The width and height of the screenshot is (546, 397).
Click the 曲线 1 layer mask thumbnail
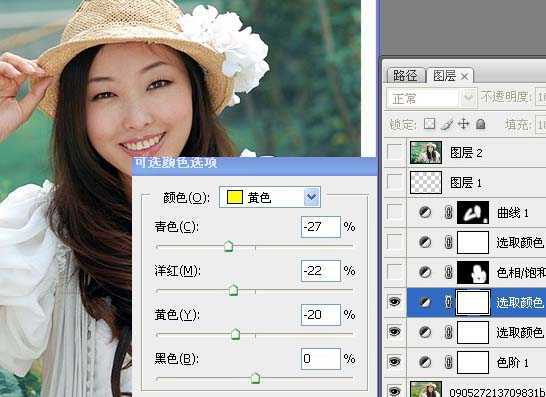coord(473,212)
